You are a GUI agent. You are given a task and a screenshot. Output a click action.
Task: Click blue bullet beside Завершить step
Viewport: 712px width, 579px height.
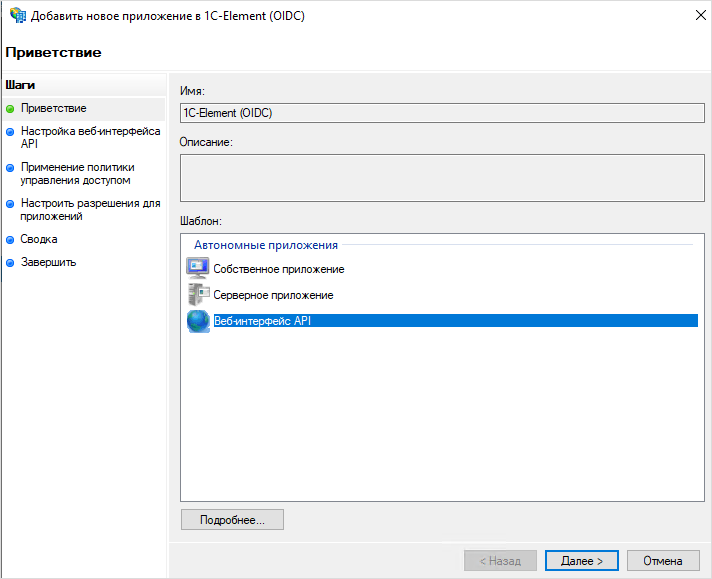[x=10, y=263]
